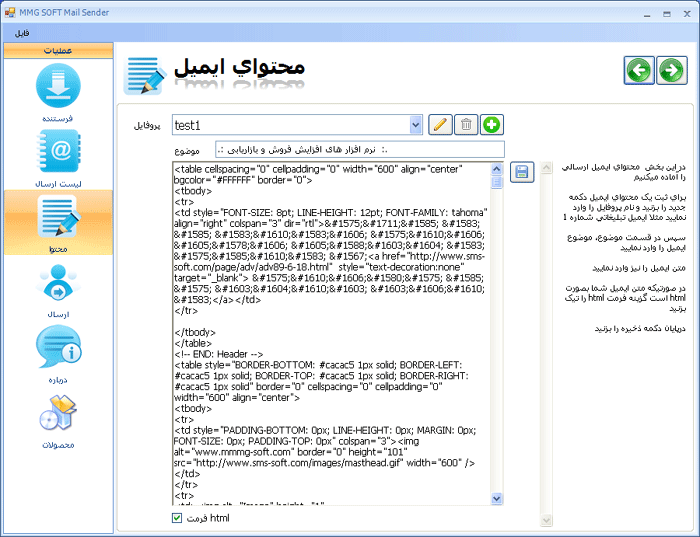Screen dimensions: 700x537
Task: Click content area scrollbar down arrow
Action: pyautogui.click(x=496, y=498)
